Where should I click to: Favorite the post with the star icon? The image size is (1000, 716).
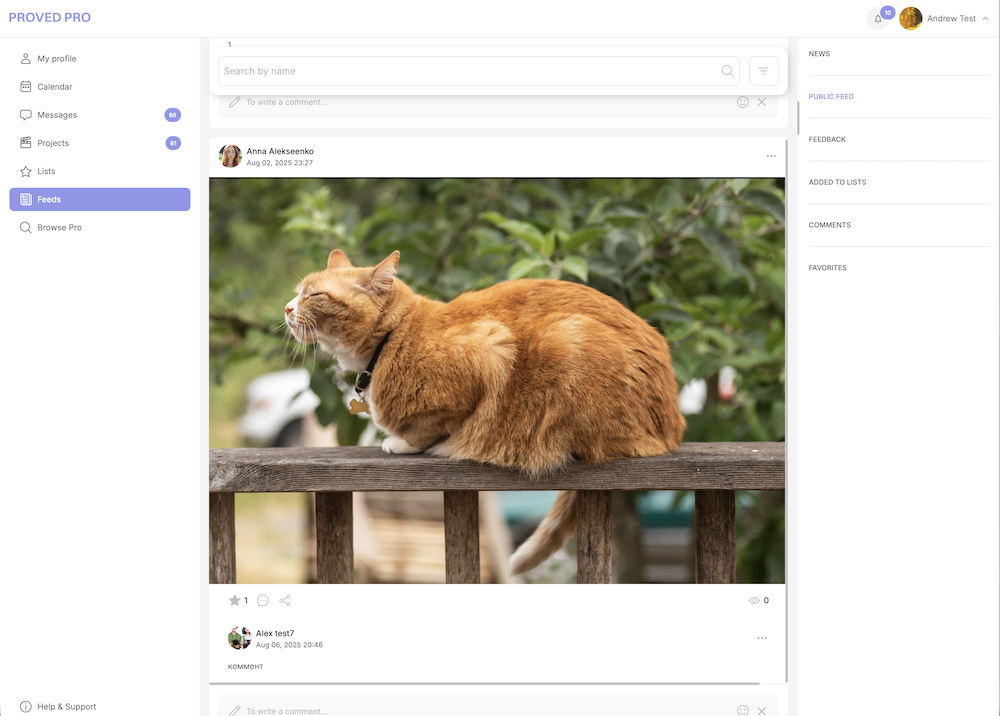(x=235, y=600)
